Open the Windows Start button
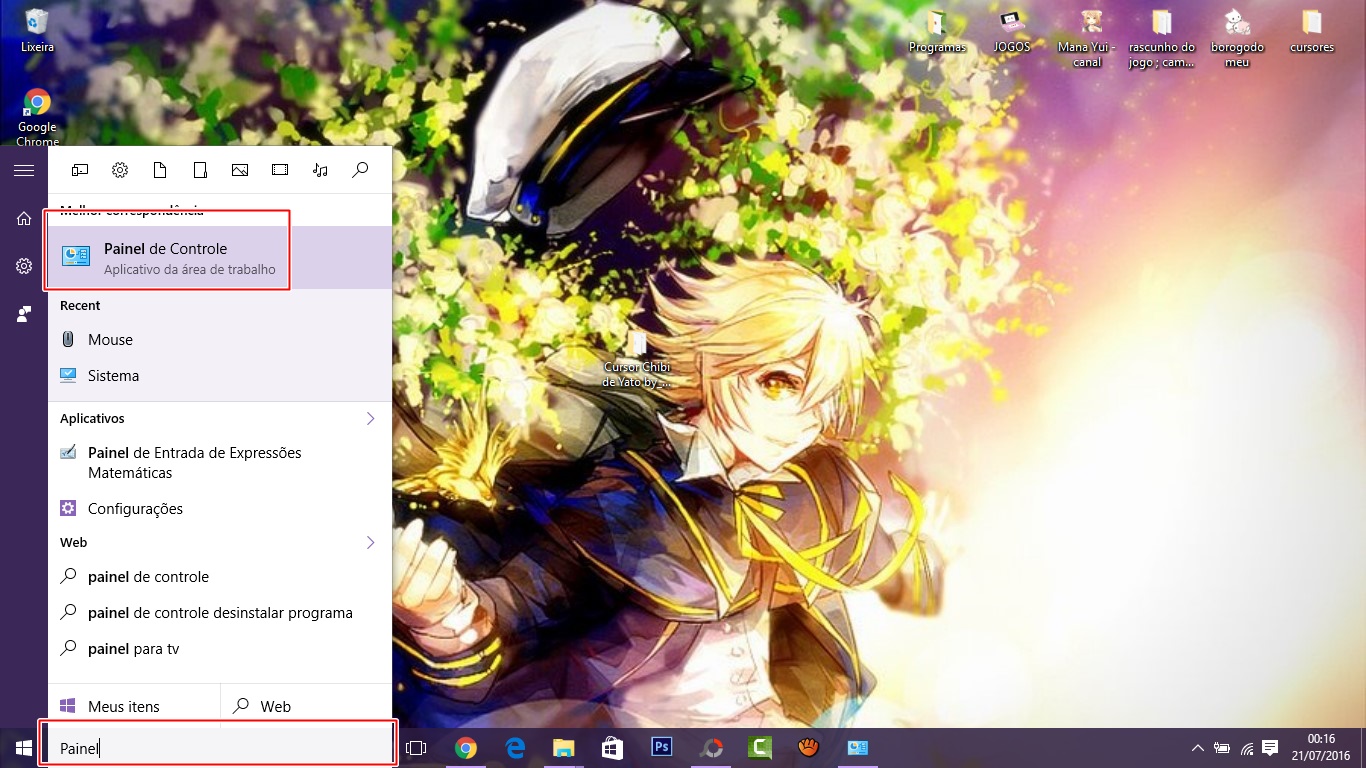1366x768 pixels. tap(24, 748)
